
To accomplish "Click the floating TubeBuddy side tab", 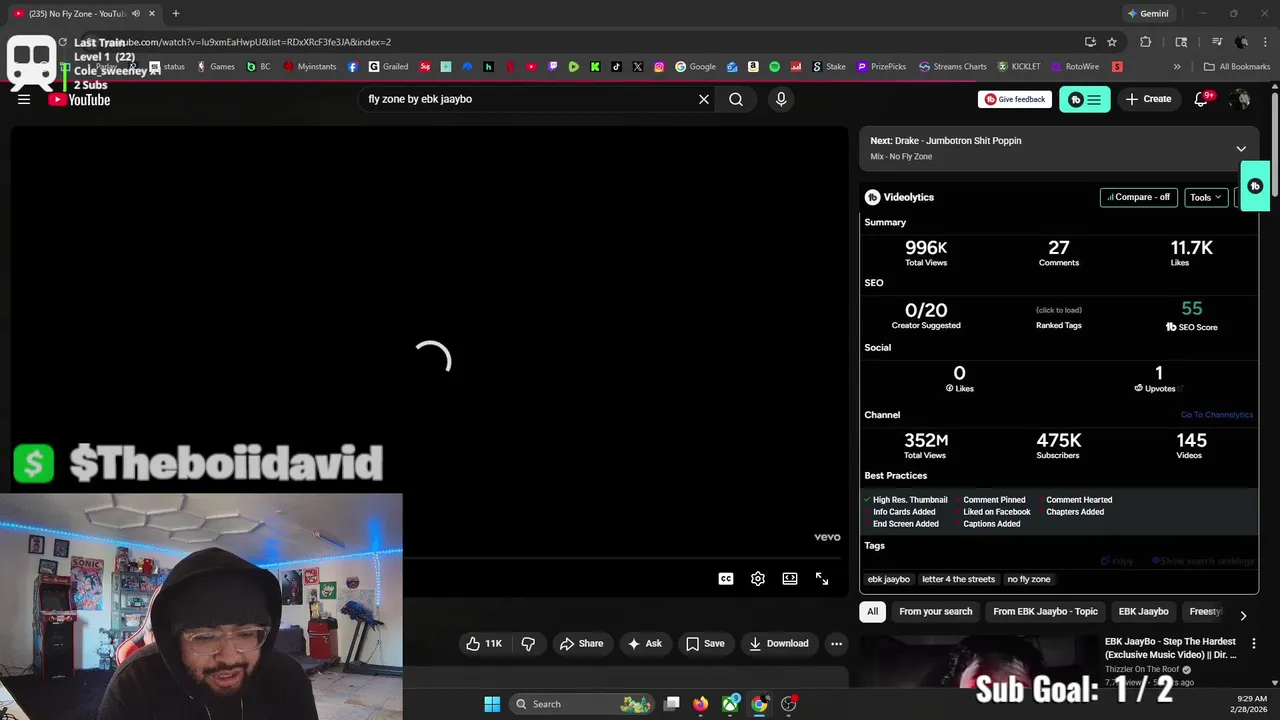I will [x=1256, y=186].
